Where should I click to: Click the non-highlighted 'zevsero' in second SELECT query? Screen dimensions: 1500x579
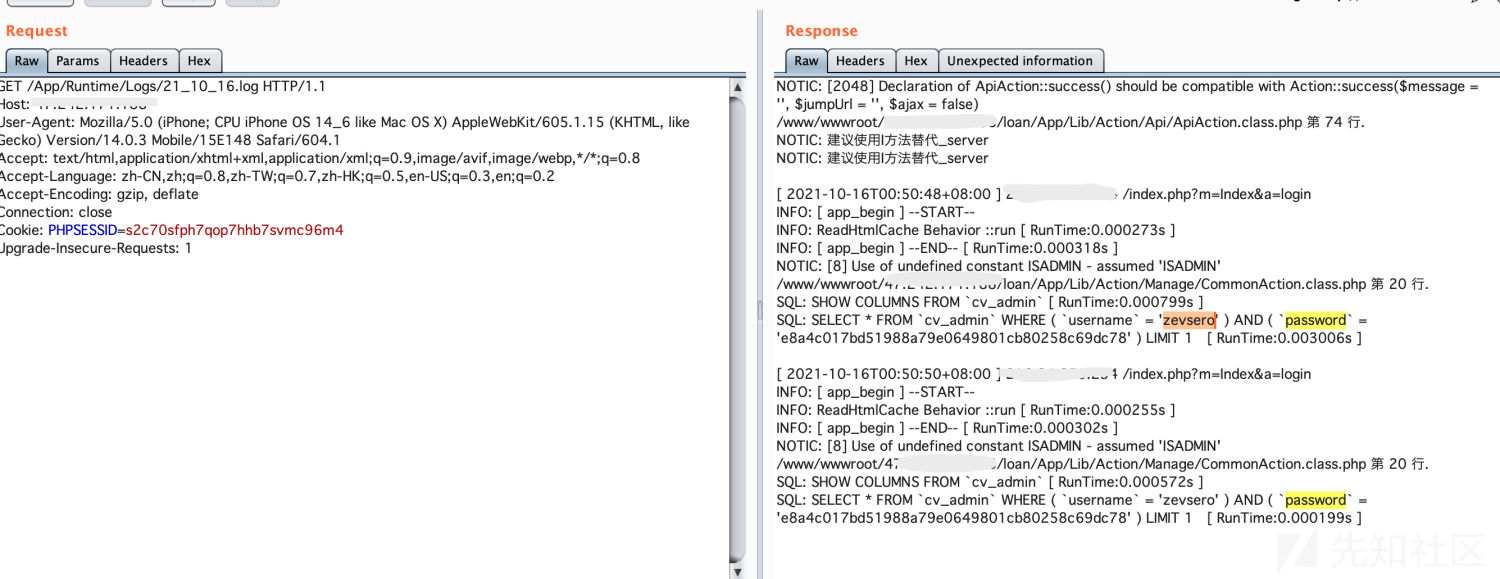pos(1189,500)
